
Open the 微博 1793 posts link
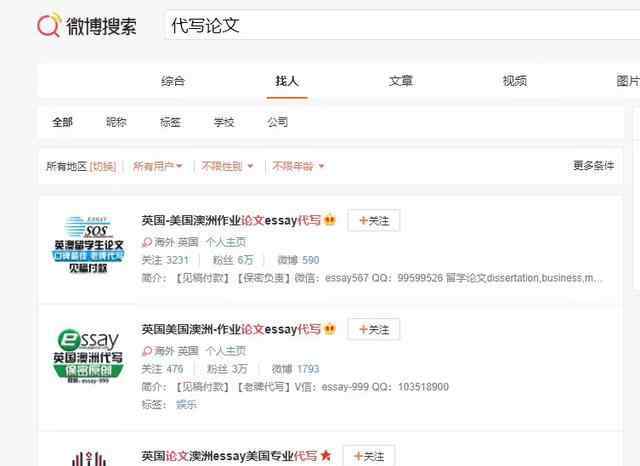point(296,369)
